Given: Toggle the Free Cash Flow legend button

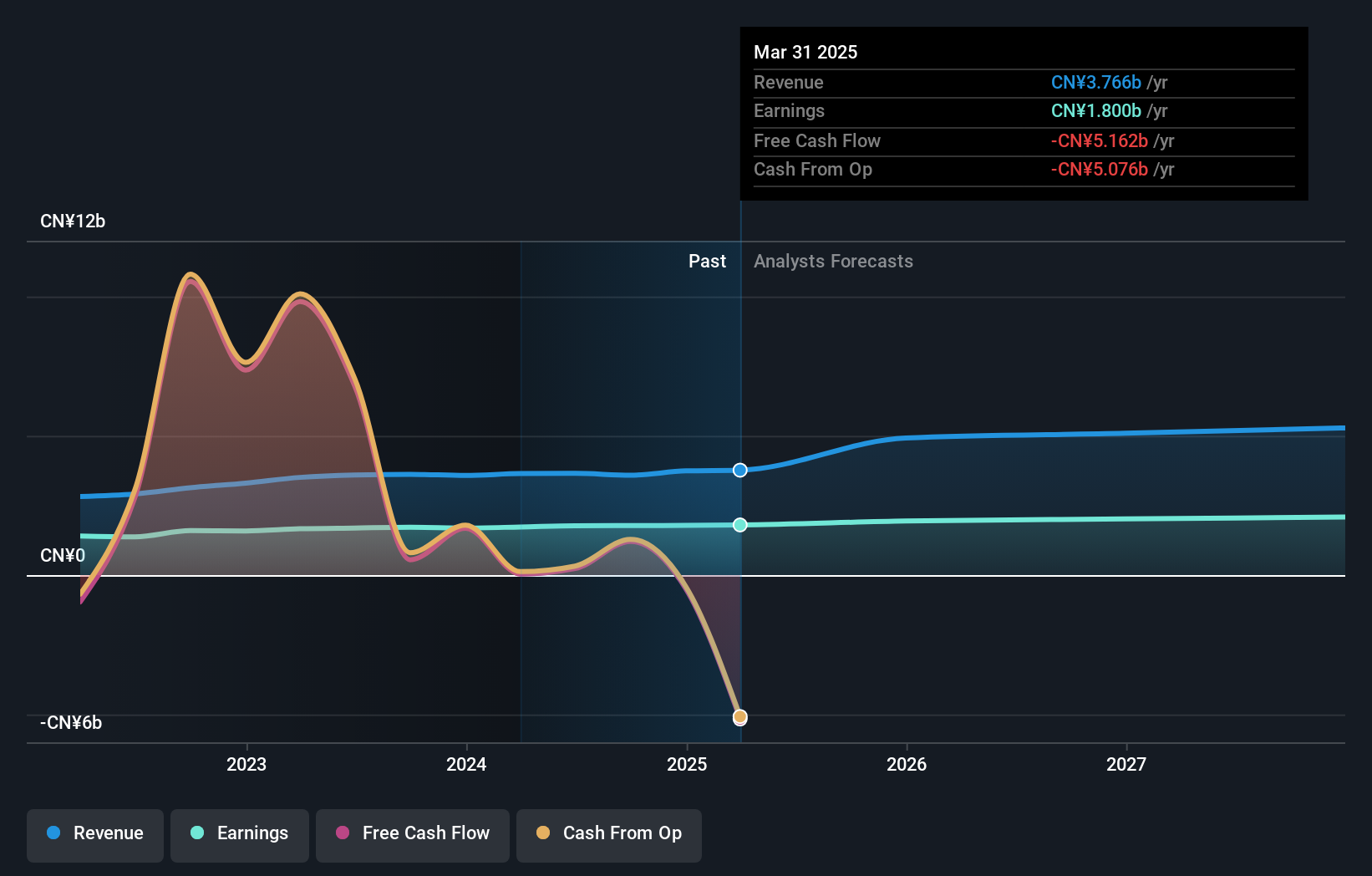Looking at the screenshot, I should coord(413,835).
